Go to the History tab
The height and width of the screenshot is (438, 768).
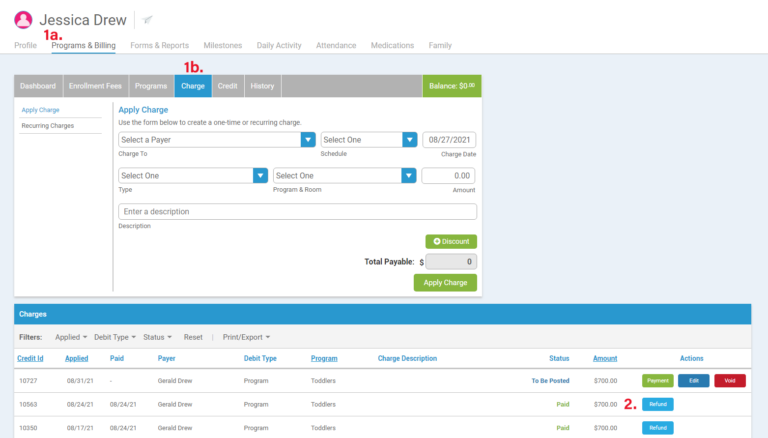[262, 86]
